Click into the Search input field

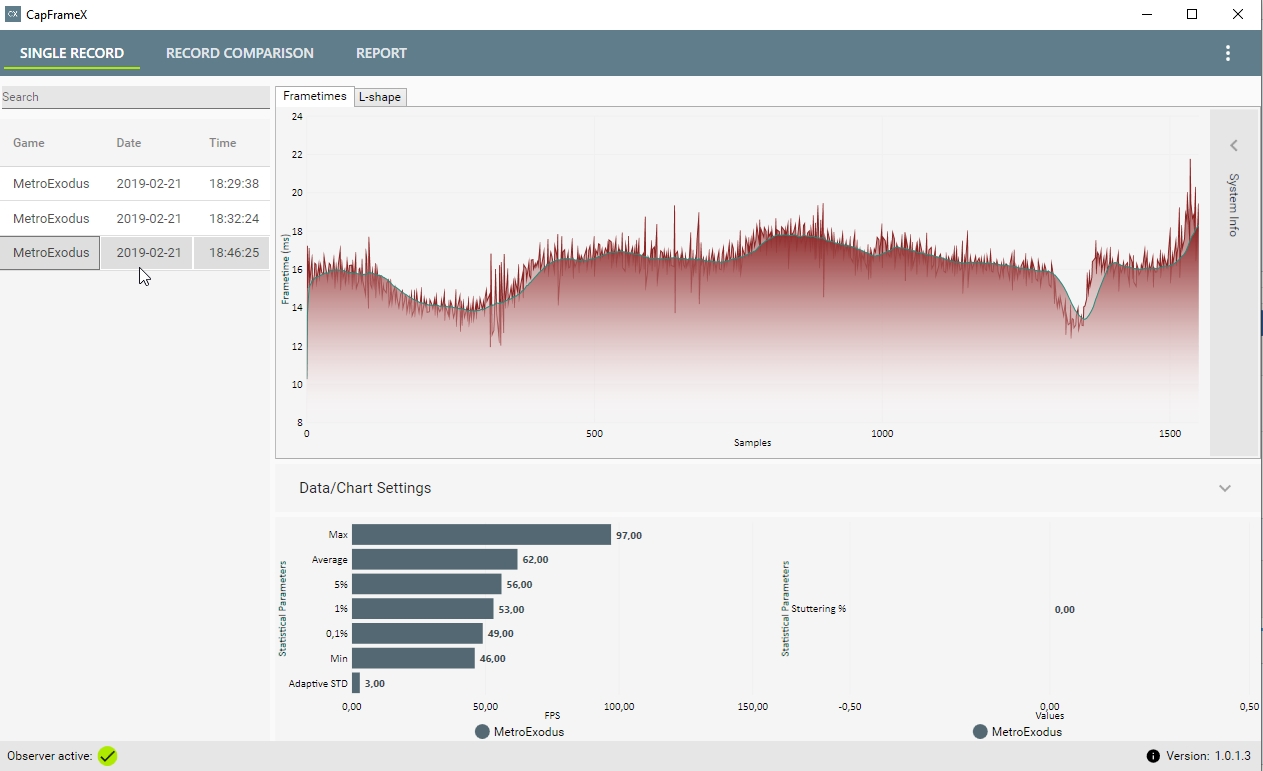point(135,97)
